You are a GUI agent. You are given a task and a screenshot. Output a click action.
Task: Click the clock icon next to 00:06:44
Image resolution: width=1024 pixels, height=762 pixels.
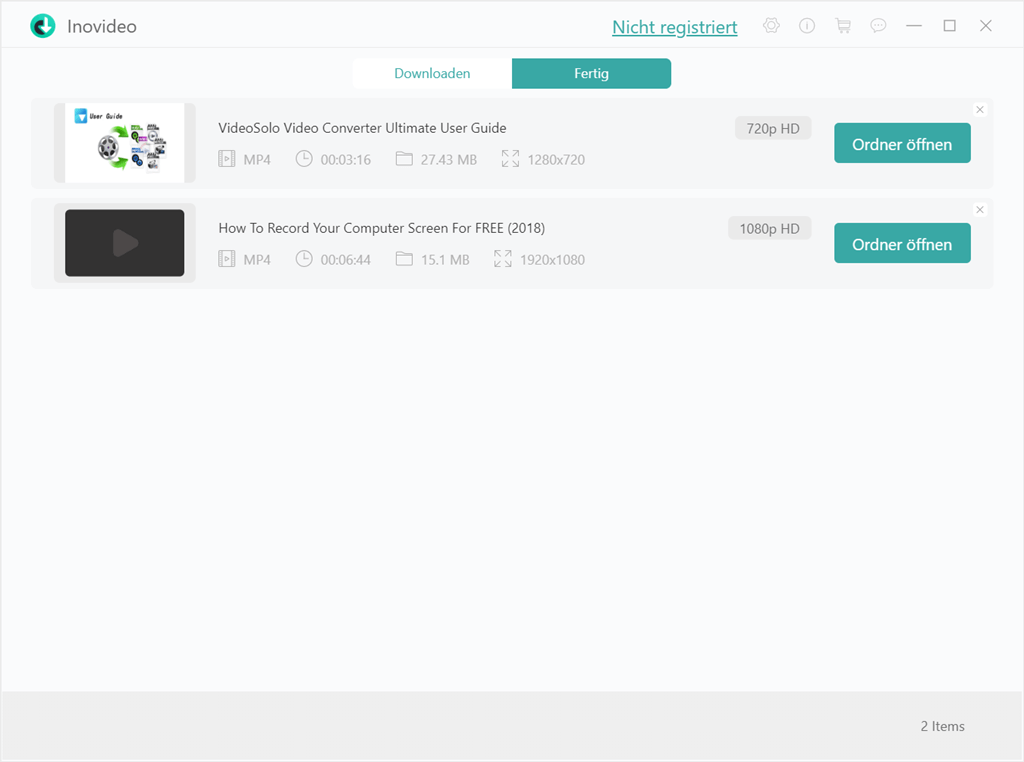(304, 259)
